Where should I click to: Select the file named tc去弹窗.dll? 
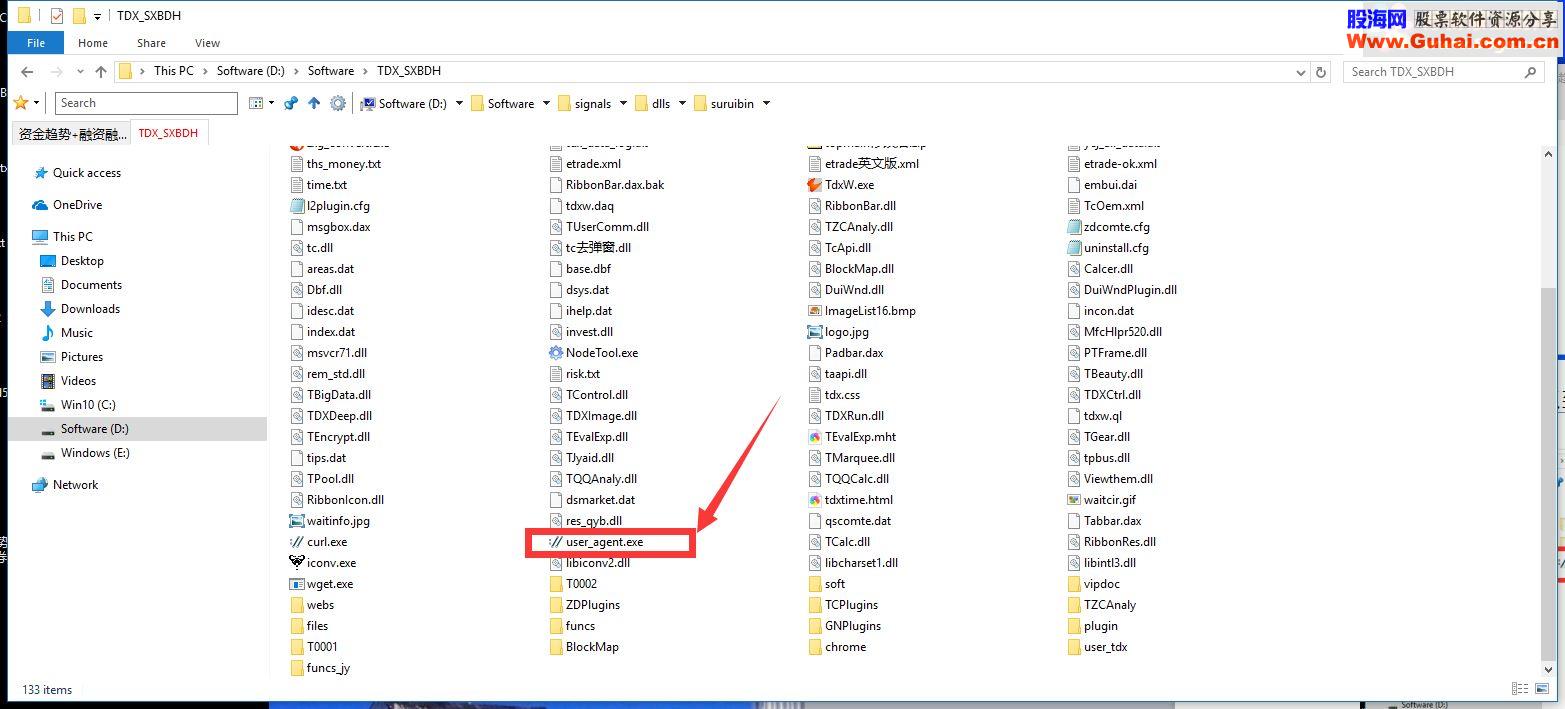[x=591, y=248]
